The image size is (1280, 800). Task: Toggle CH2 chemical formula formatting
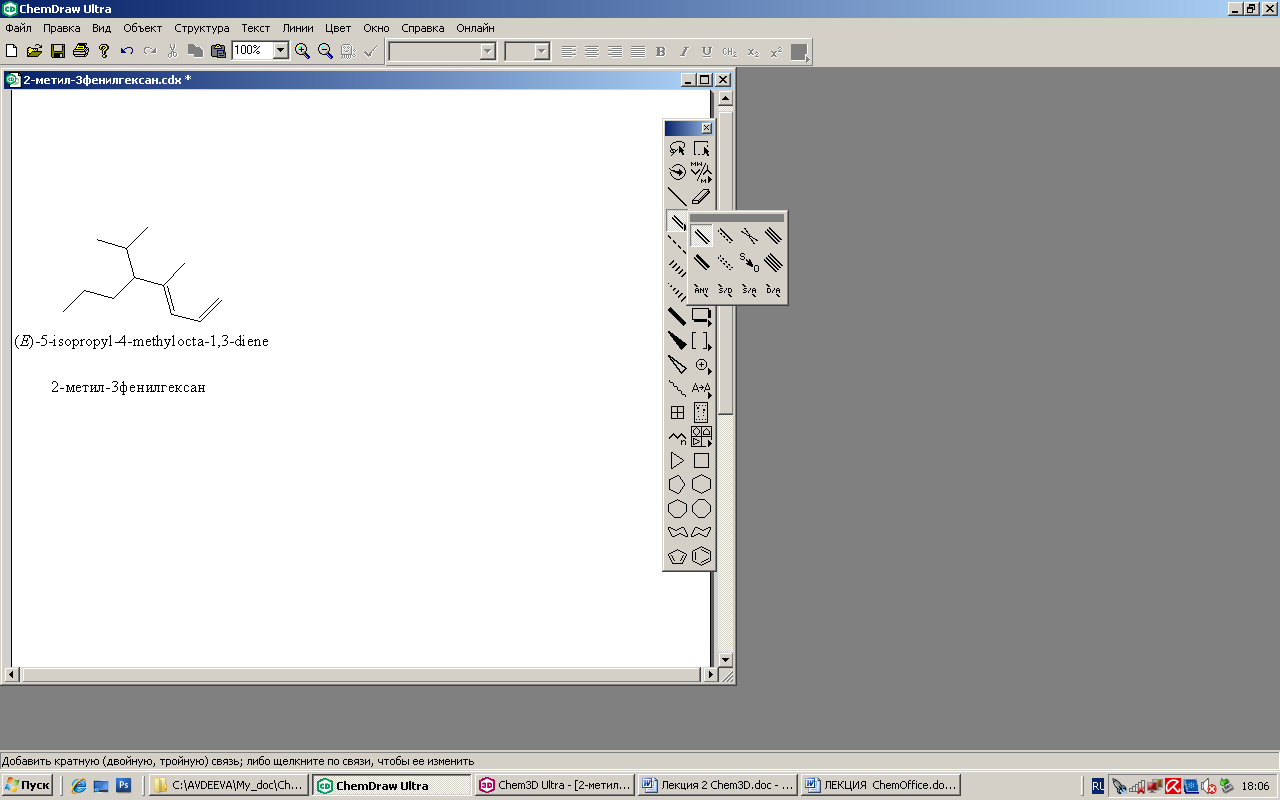[730, 51]
